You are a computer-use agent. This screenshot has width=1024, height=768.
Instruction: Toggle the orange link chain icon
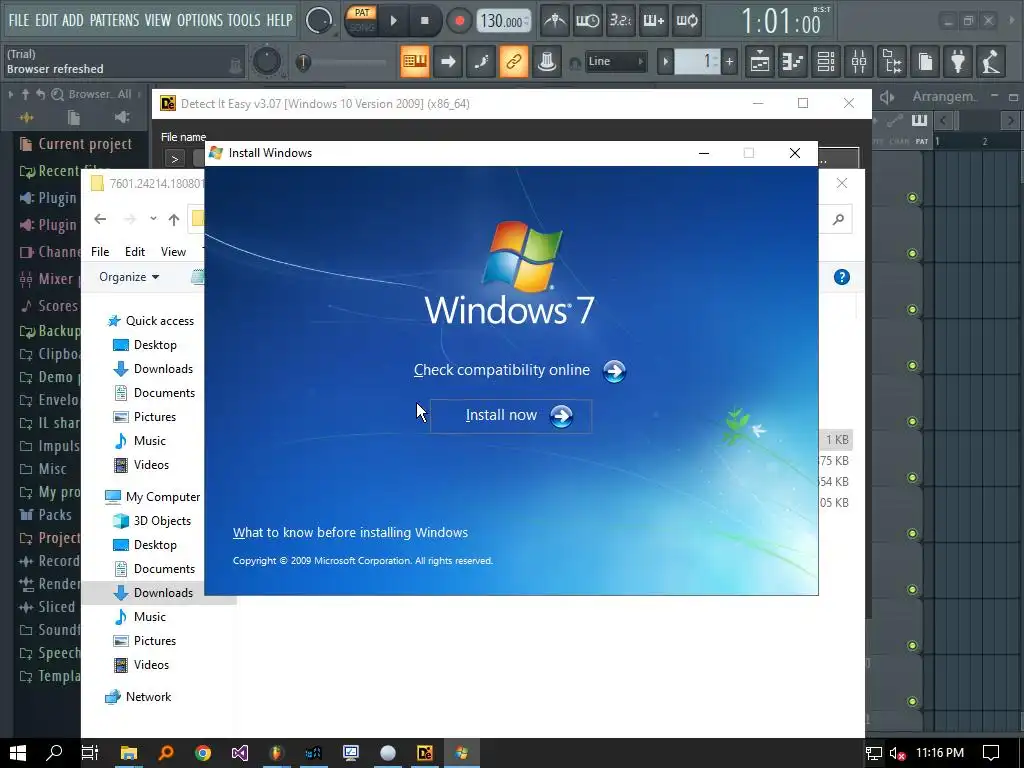(514, 62)
